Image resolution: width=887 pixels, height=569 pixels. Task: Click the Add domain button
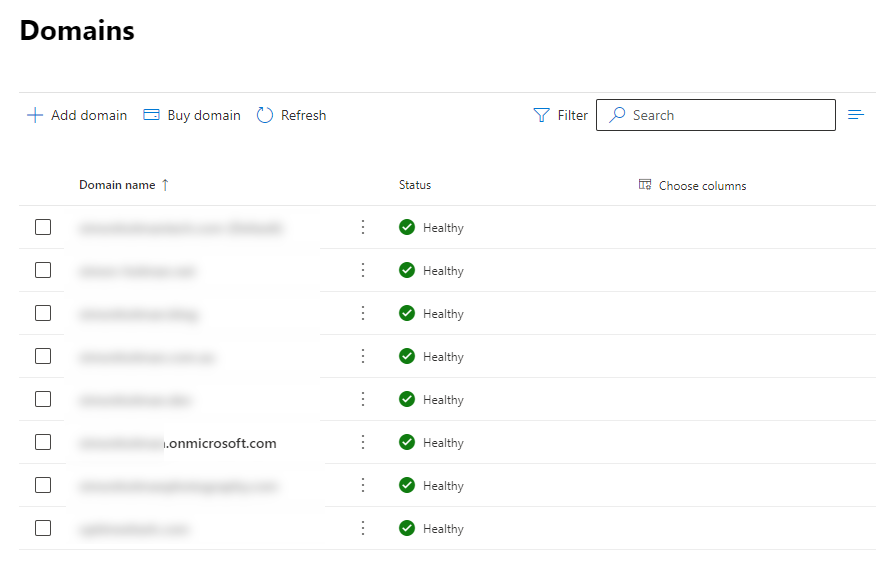tap(77, 115)
